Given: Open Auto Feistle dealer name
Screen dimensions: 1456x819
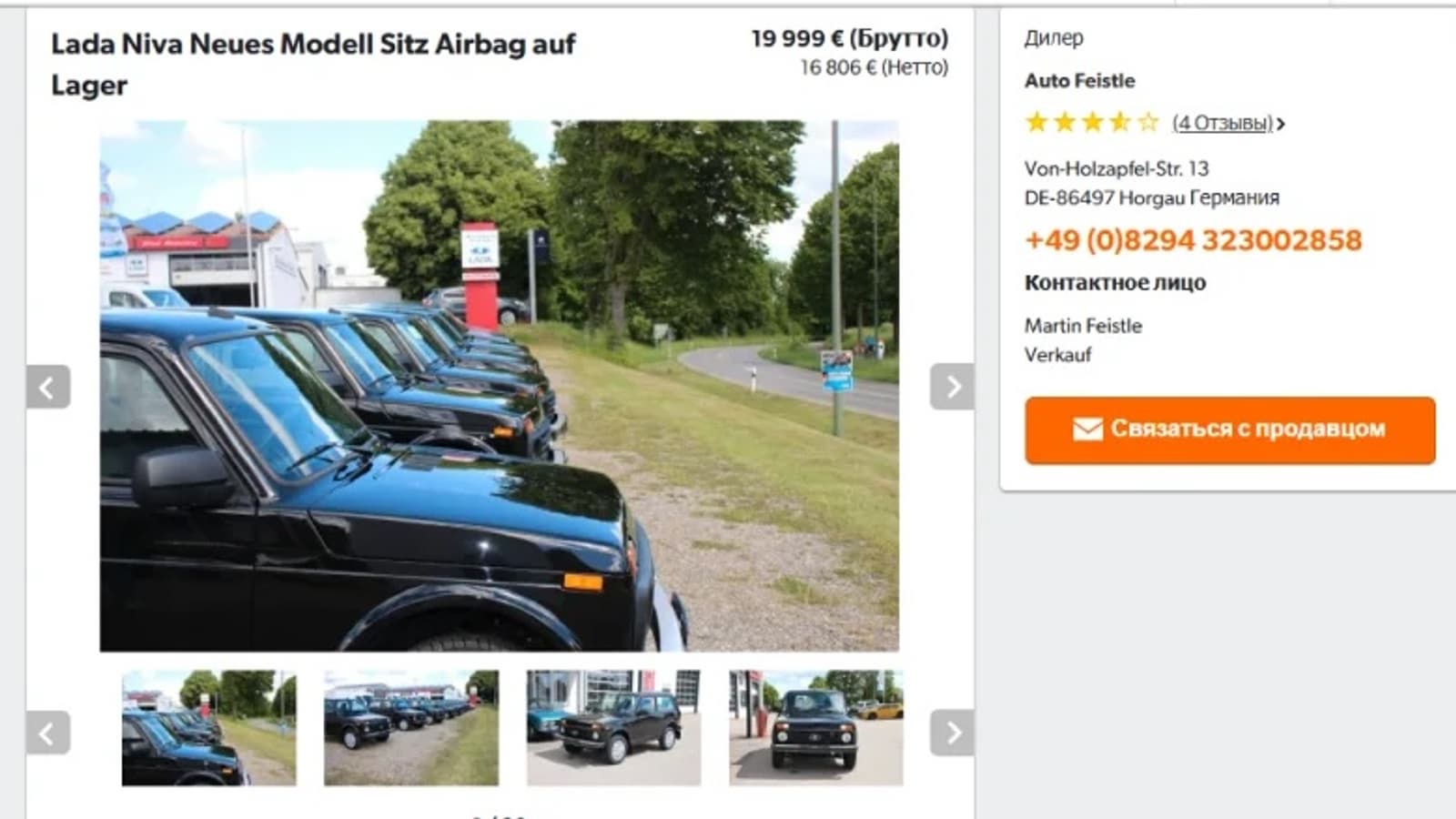Looking at the screenshot, I should tap(1079, 81).
